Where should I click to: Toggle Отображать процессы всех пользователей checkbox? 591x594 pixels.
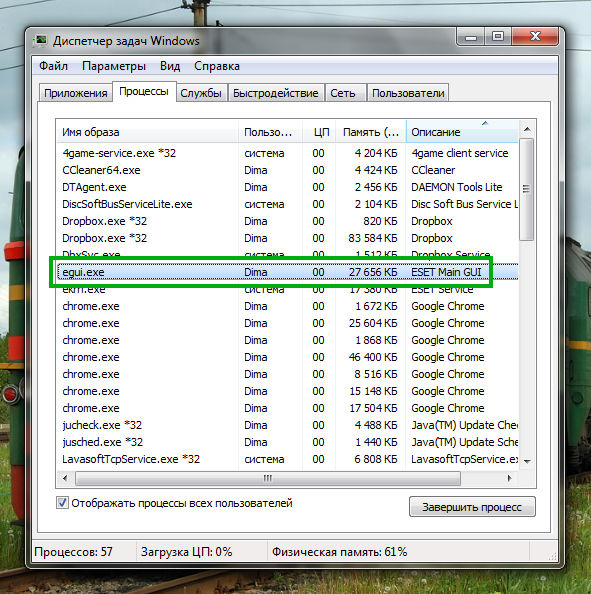62,503
